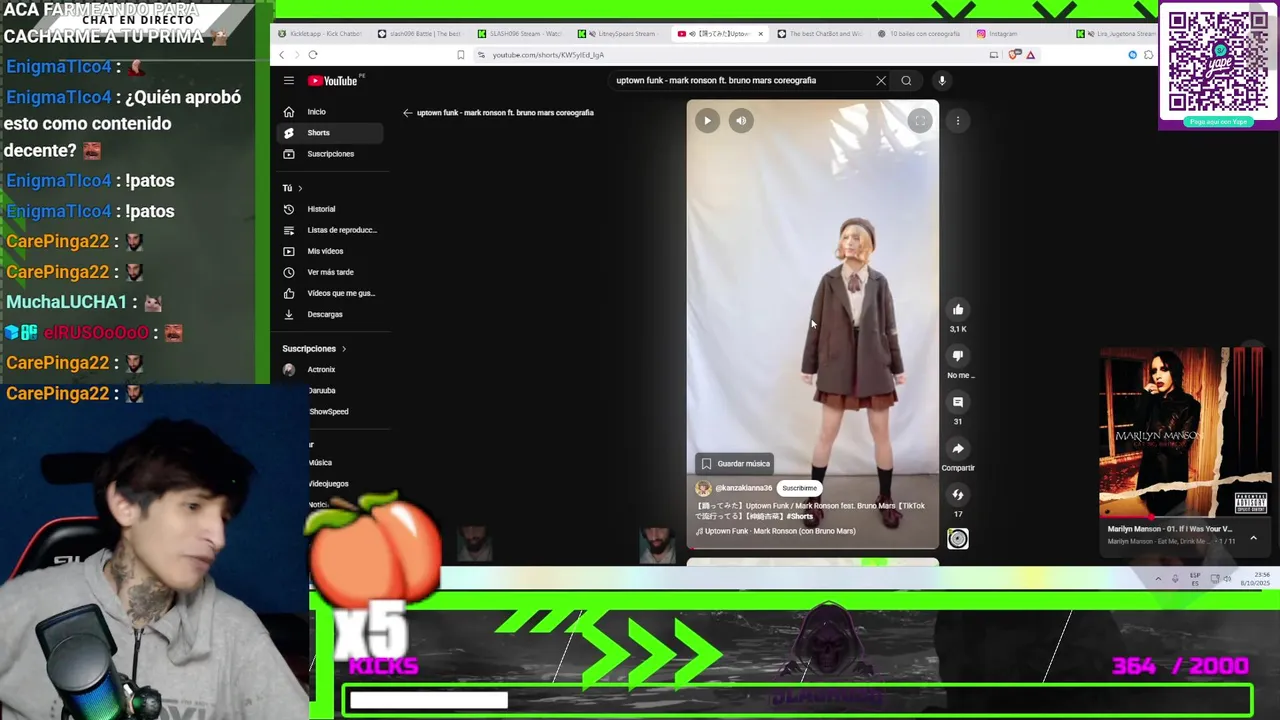The height and width of the screenshot is (720, 1280).
Task: Show hidden tray icons chevron
Action: coord(1158,578)
